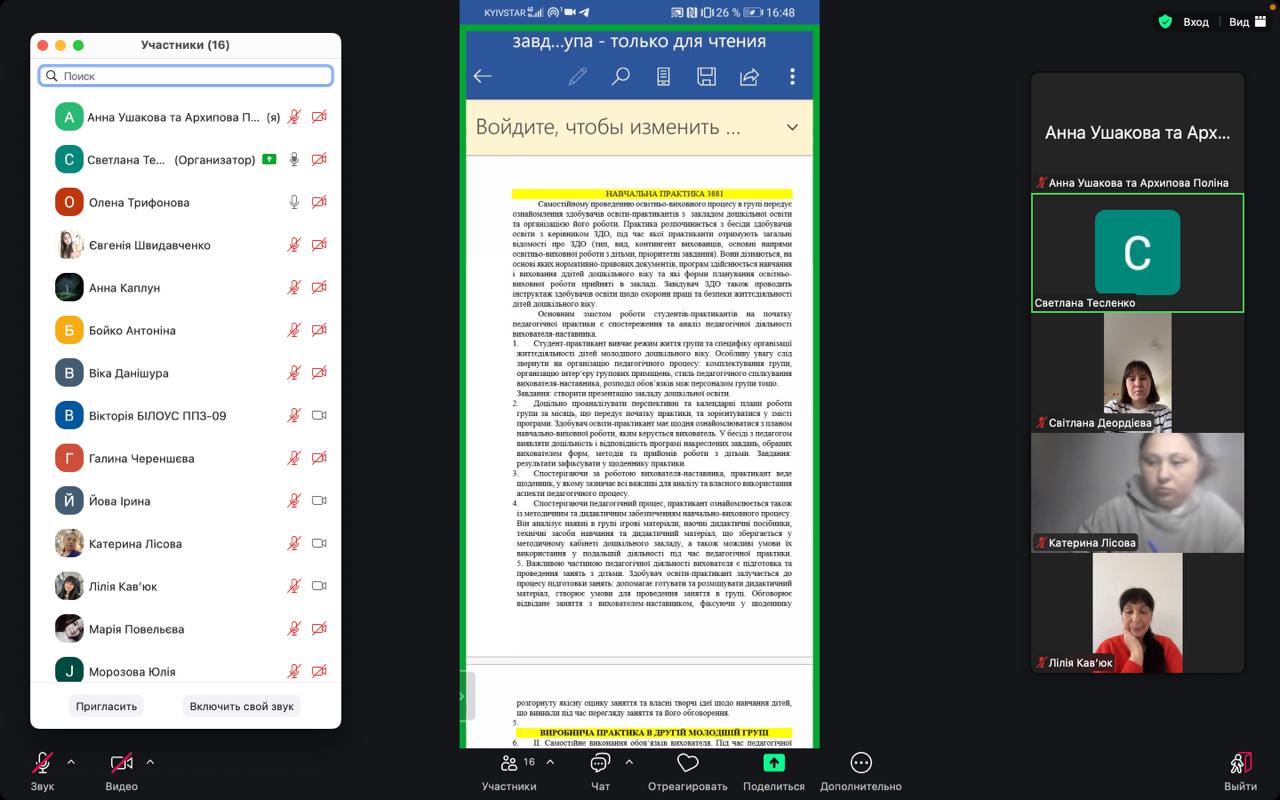Click Включить свой звук button

(242, 706)
